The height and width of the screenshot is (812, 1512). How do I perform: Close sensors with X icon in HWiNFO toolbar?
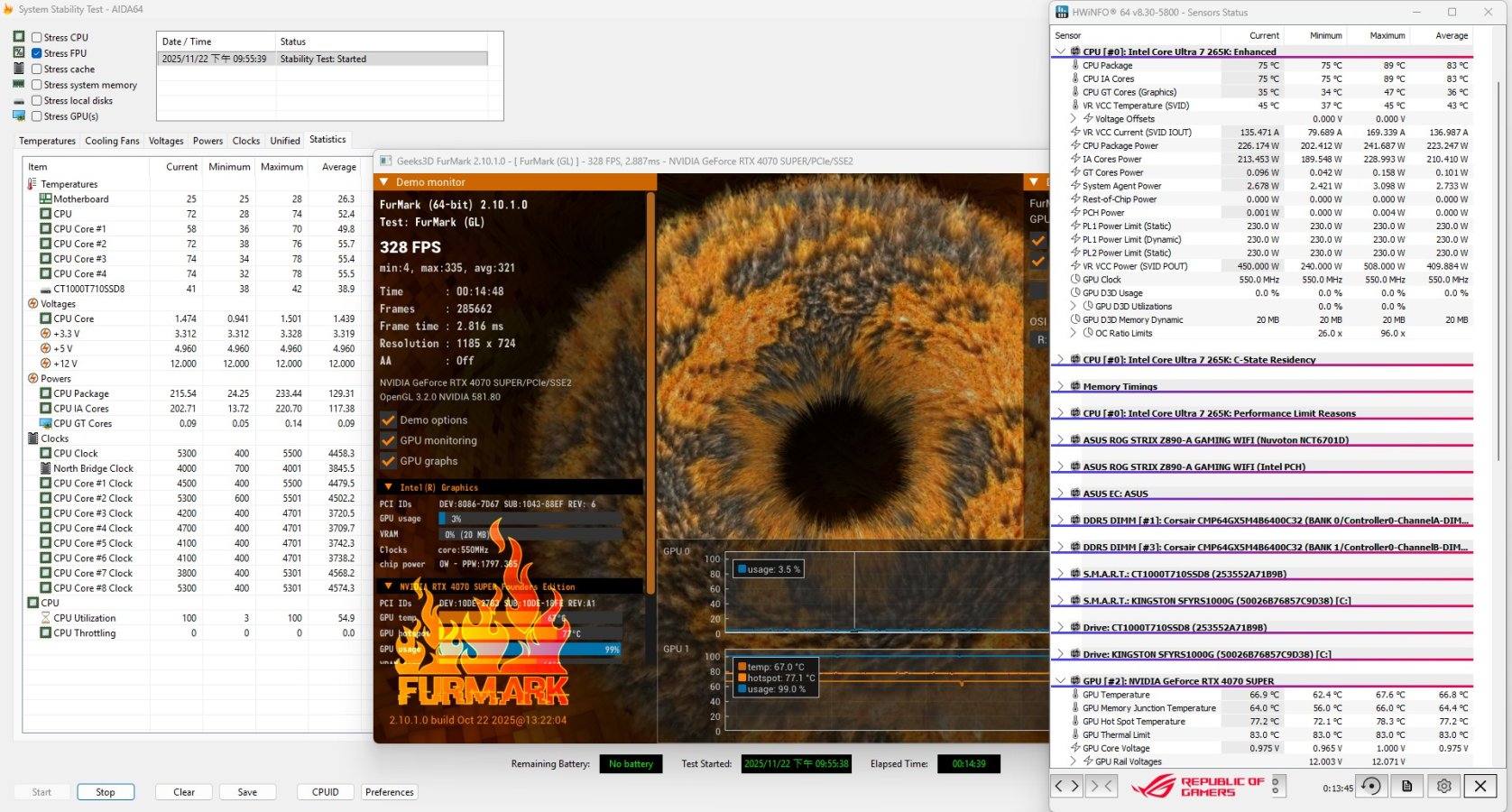pyautogui.click(x=1480, y=786)
